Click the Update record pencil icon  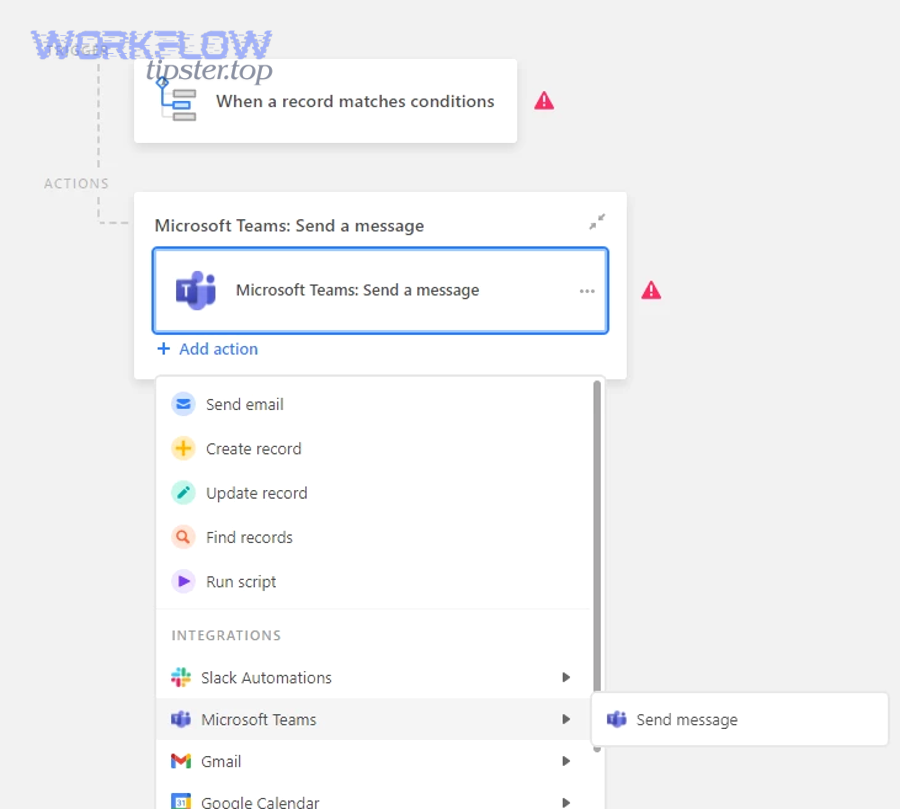pyautogui.click(x=183, y=493)
